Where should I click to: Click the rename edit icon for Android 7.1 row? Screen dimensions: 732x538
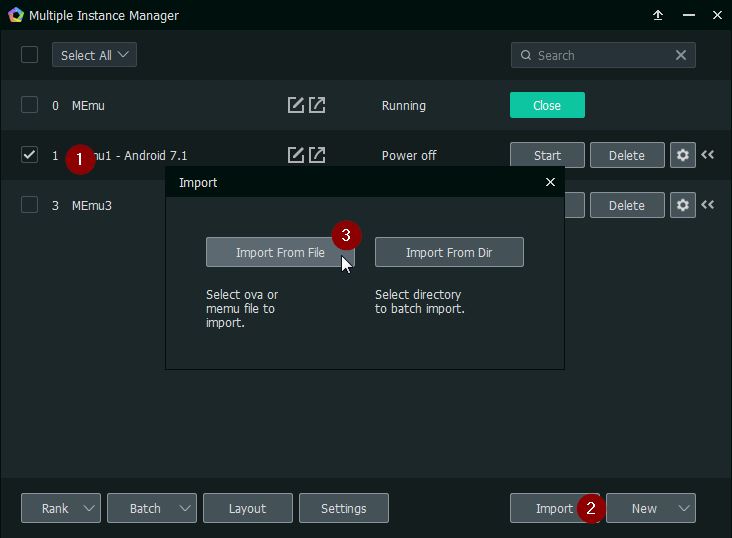tap(296, 155)
